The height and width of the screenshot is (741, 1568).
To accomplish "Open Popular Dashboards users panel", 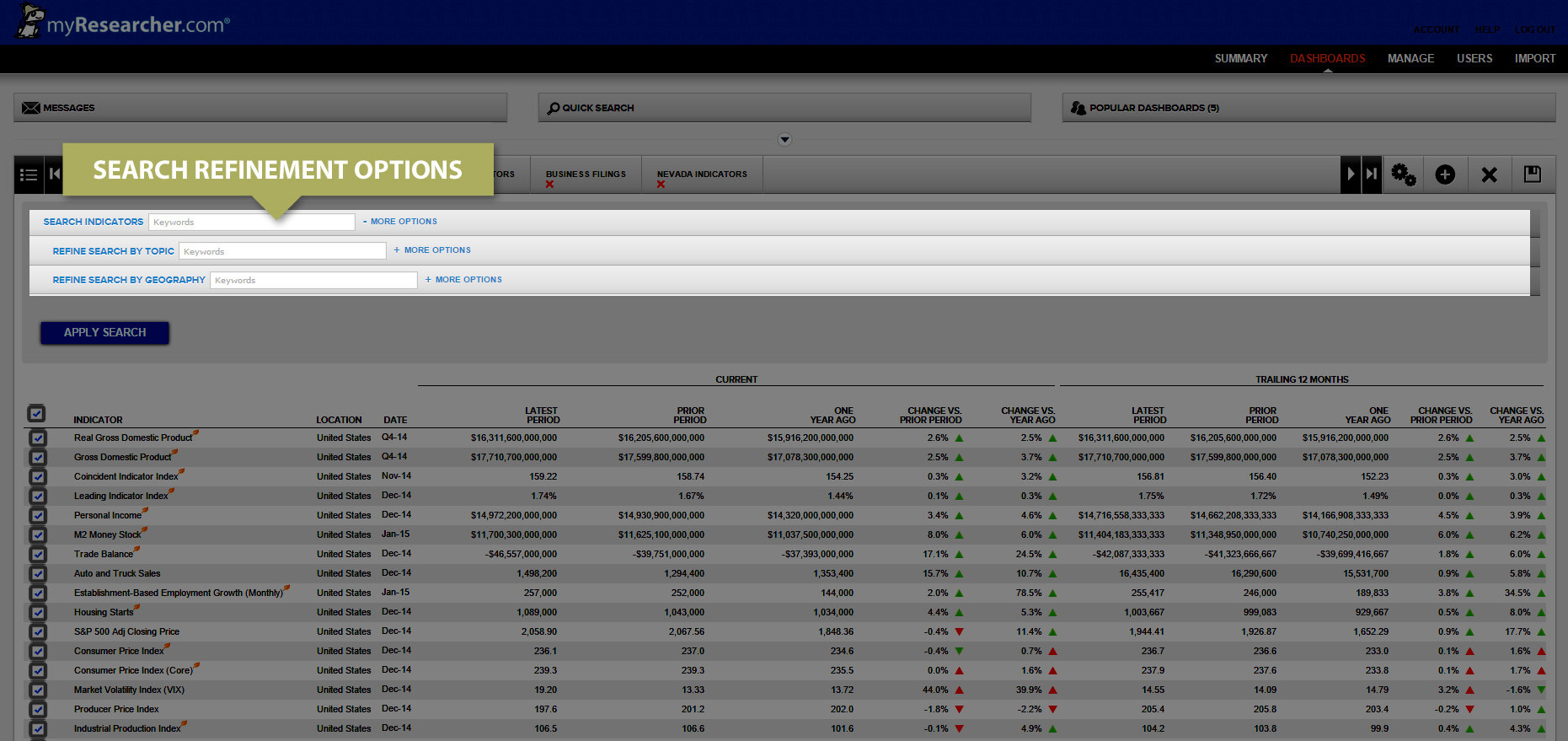I will tap(1308, 108).
